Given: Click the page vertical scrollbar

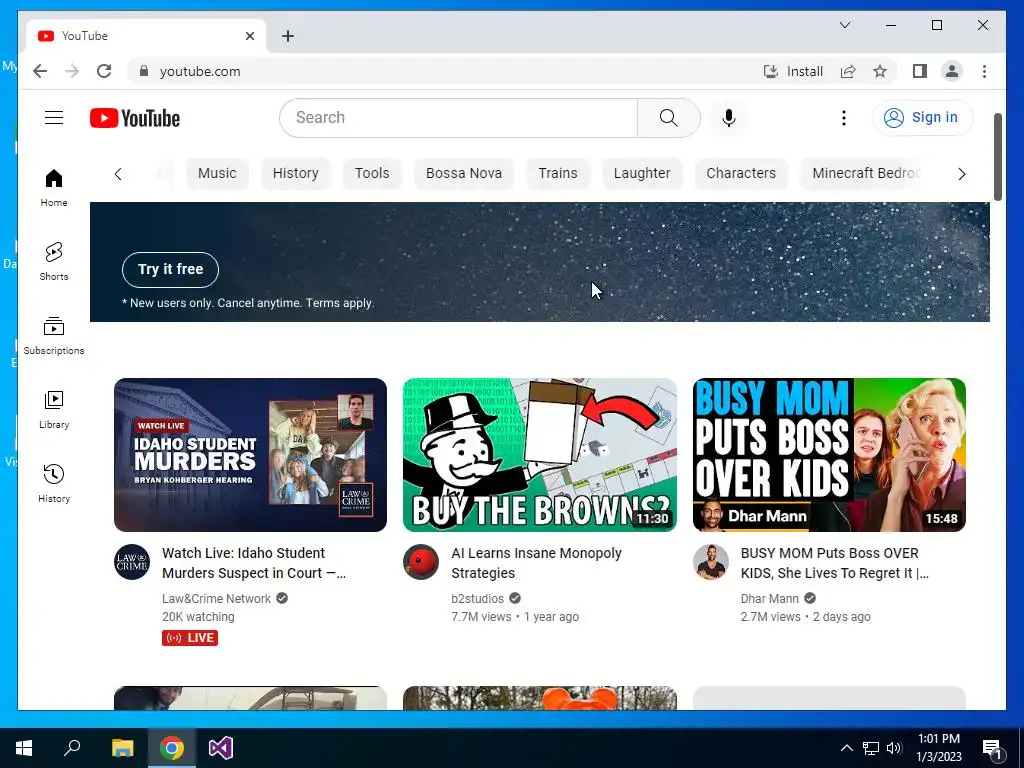Looking at the screenshot, I should tap(998, 157).
